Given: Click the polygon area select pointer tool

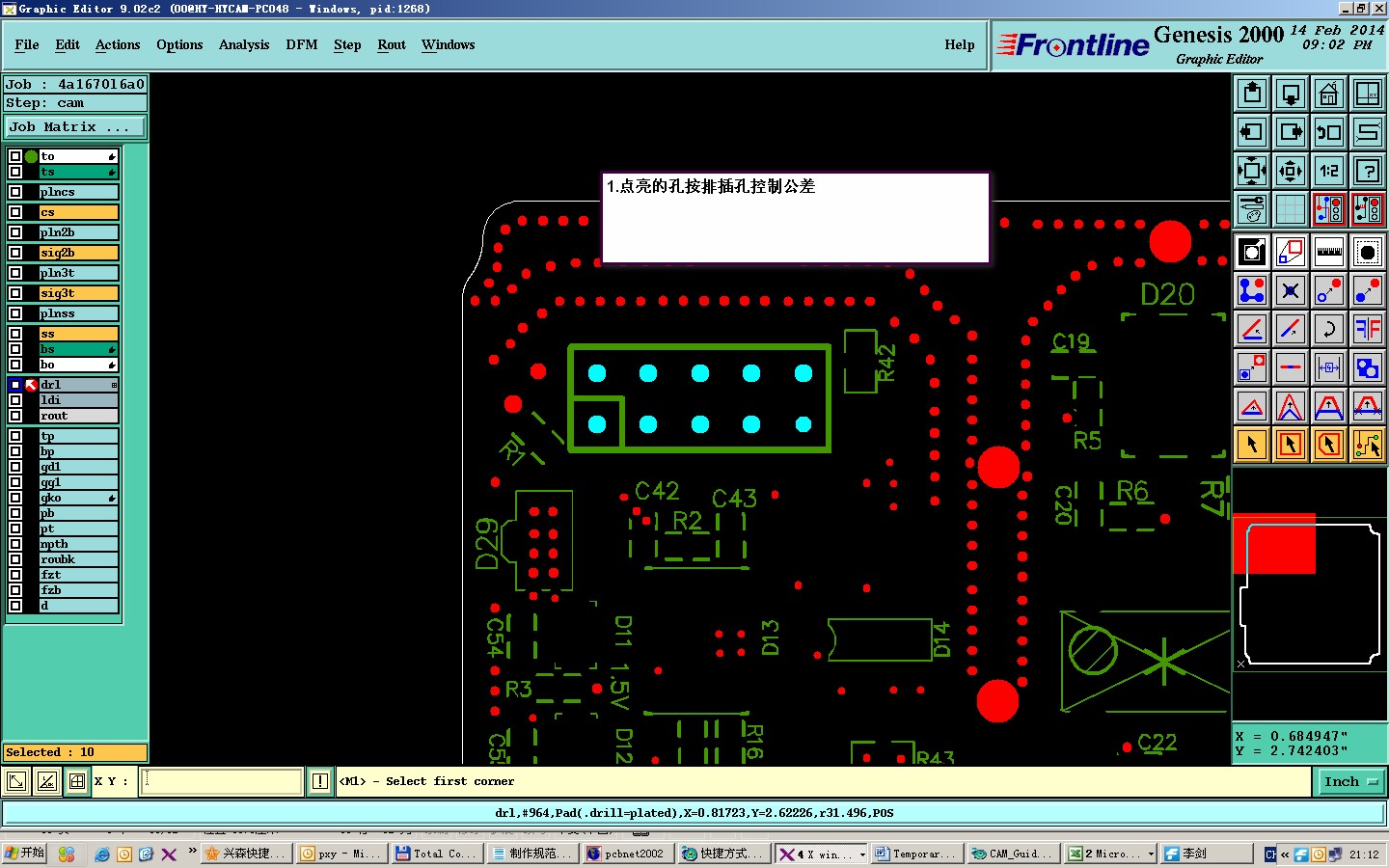Looking at the screenshot, I should click(x=1329, y=445).
